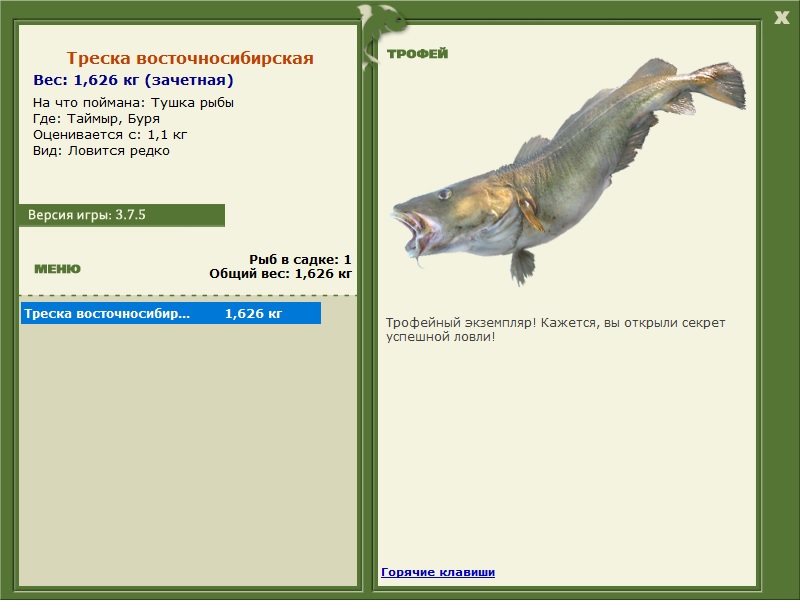Click the ТРОФЕЙ heading
Screen dimensions: 800x614
(x=417, y=54)
